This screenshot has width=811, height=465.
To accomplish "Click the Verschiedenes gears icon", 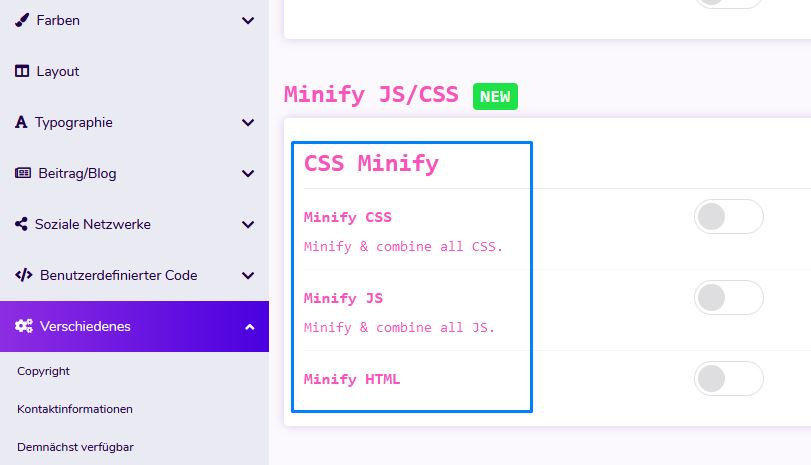I will pyautogui.click(x=24, y=326).
